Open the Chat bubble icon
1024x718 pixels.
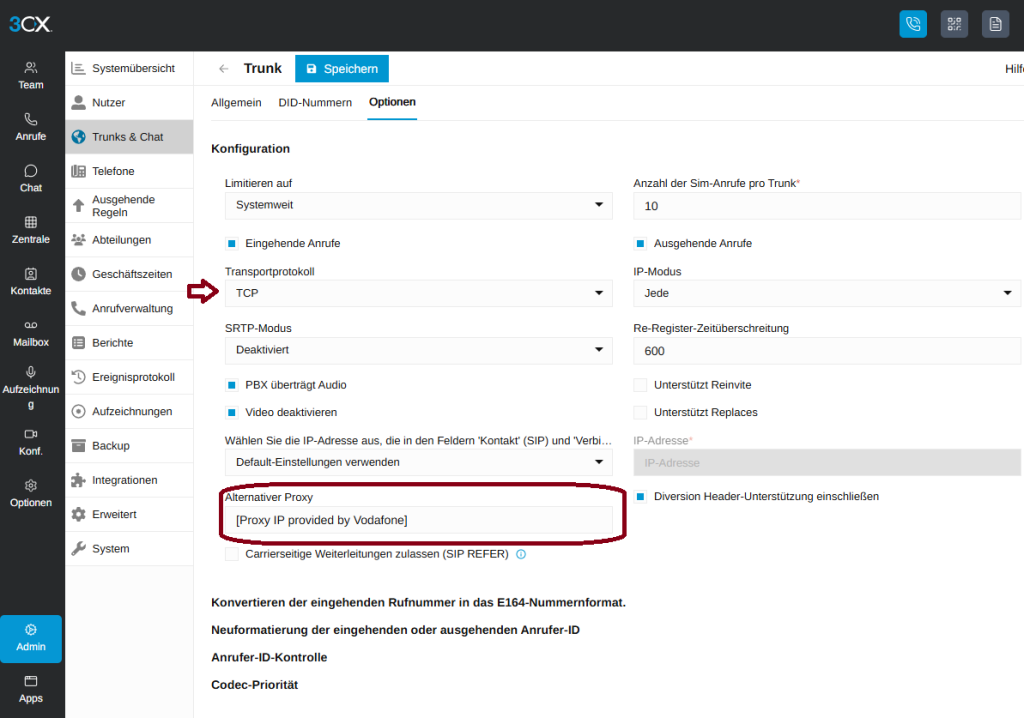pos(31,171)
